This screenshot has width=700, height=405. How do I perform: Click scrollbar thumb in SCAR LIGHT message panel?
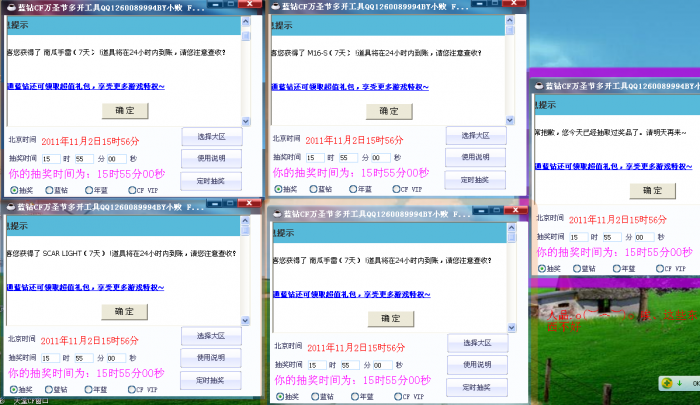click(245, 230)
